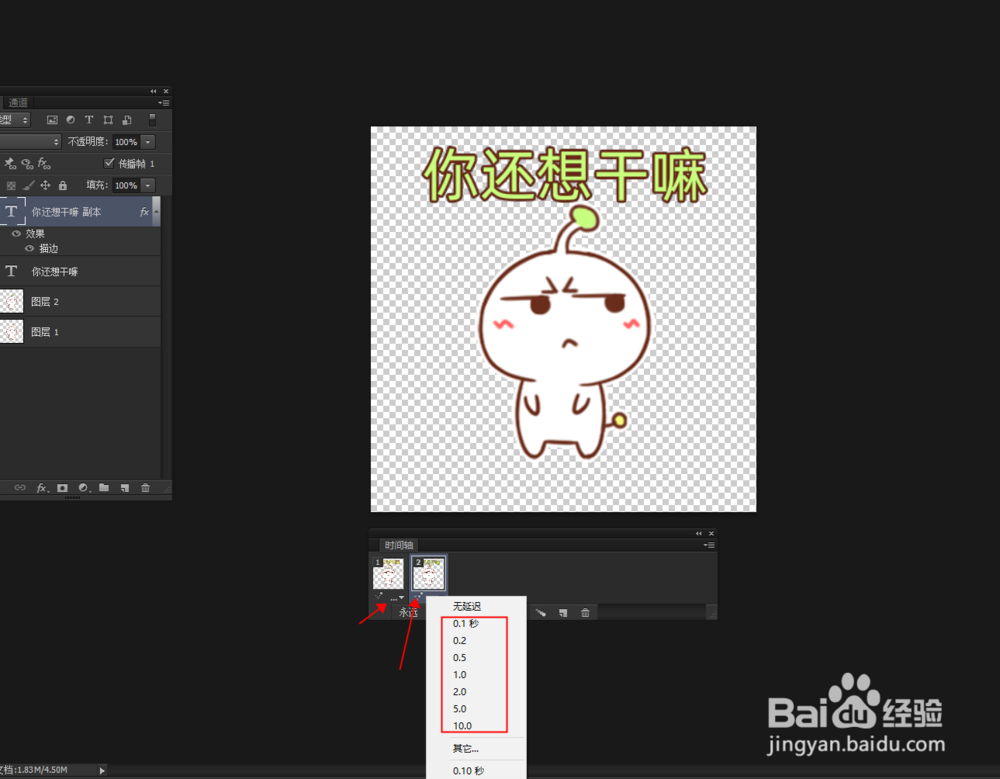Screen dimensions: 1000x779
Task: Choose 无延迟 from delay menu
Action: pos(476,607)
